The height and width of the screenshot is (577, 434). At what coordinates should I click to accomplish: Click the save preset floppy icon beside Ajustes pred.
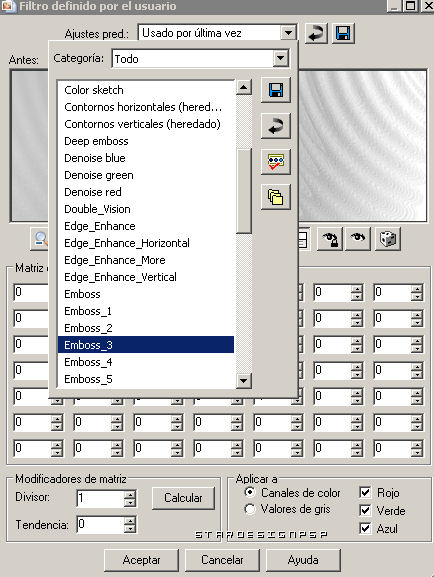pos(343,33)
